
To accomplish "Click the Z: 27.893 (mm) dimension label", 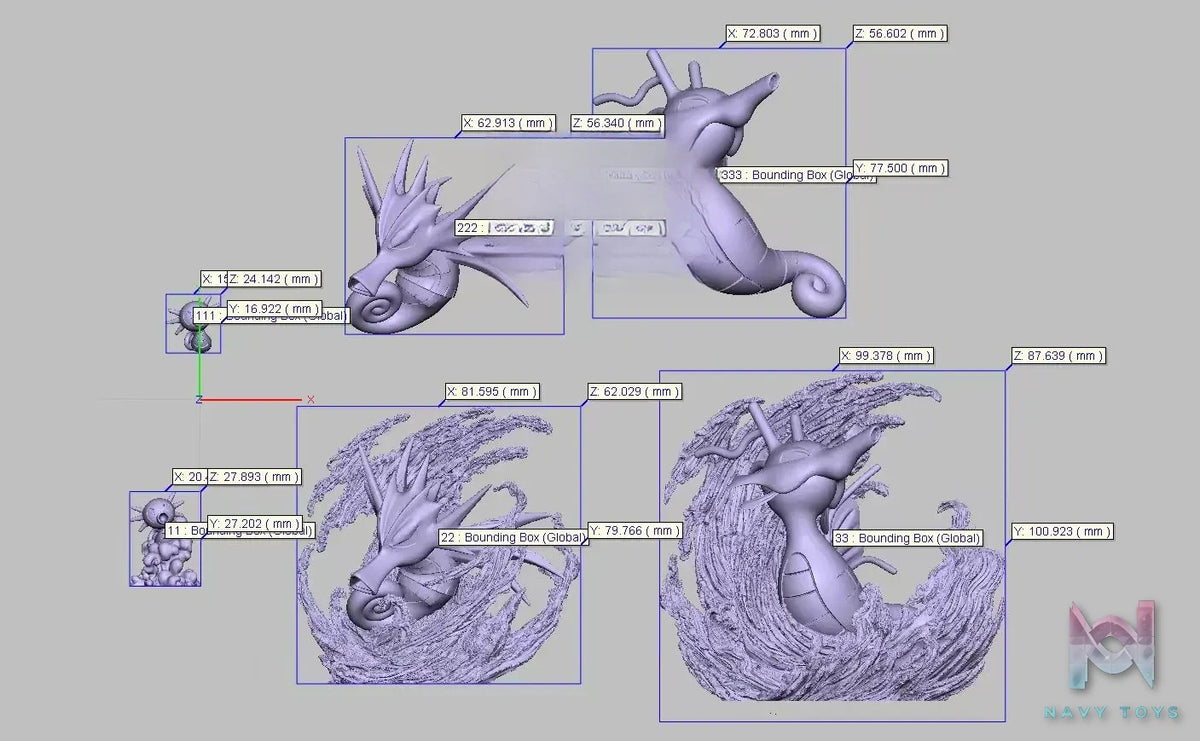I will (254, 477).
